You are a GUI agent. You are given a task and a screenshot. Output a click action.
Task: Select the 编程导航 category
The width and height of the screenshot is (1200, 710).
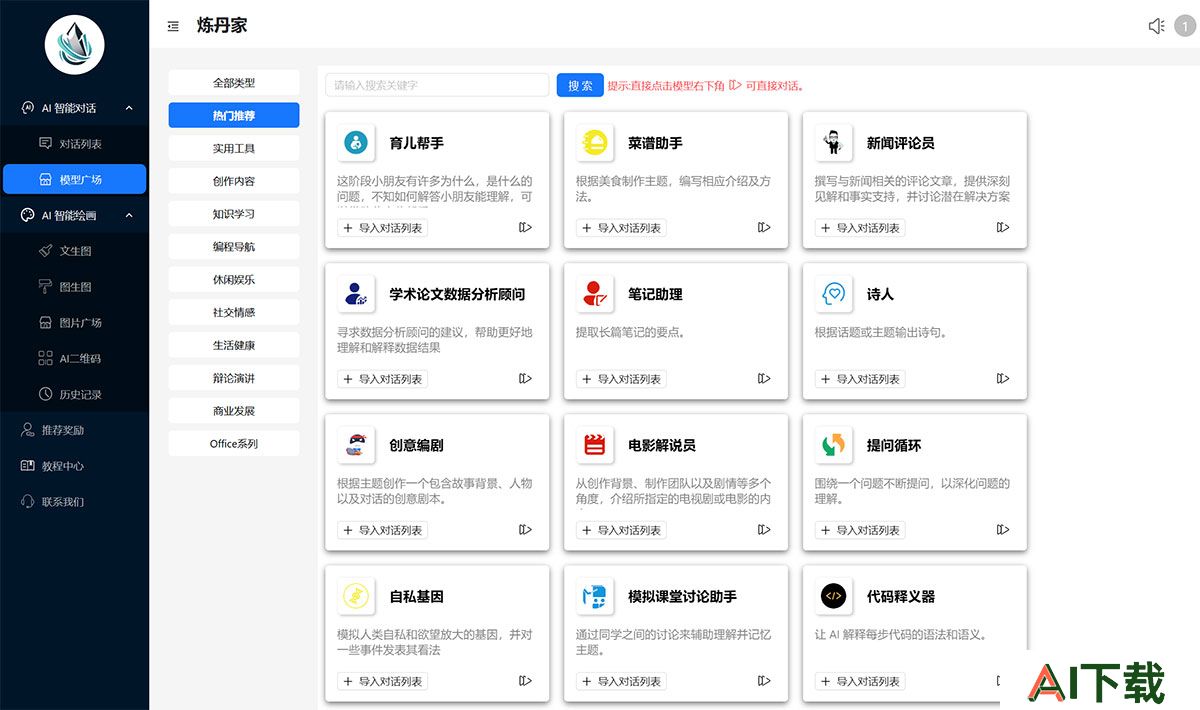pos(234,246)
